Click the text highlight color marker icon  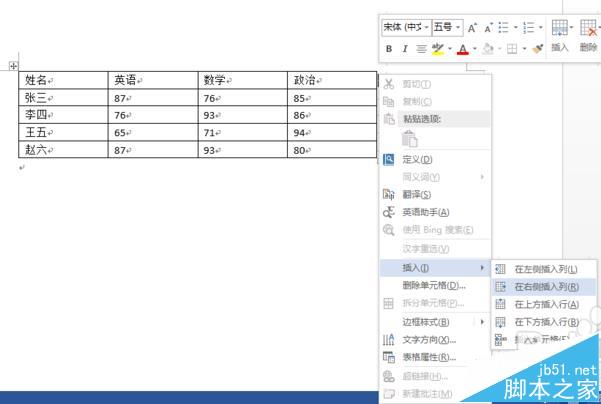click(x=437, y=49)
